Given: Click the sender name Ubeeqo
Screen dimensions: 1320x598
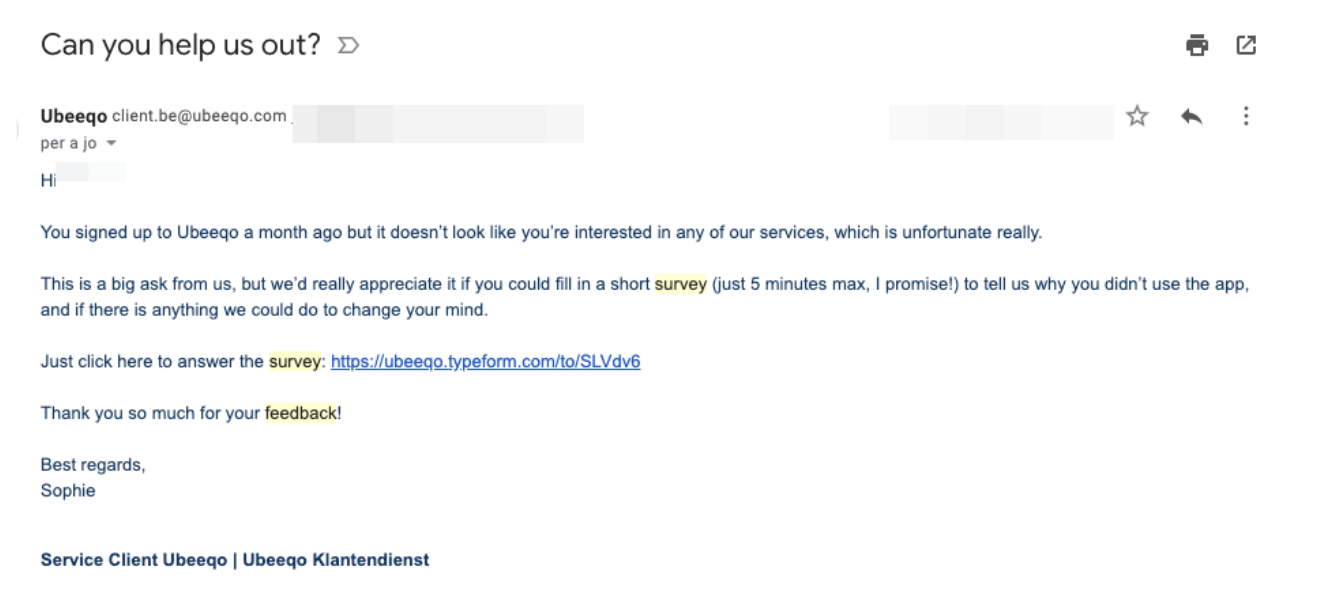Looking at the screenshot, I should point(74,117).
